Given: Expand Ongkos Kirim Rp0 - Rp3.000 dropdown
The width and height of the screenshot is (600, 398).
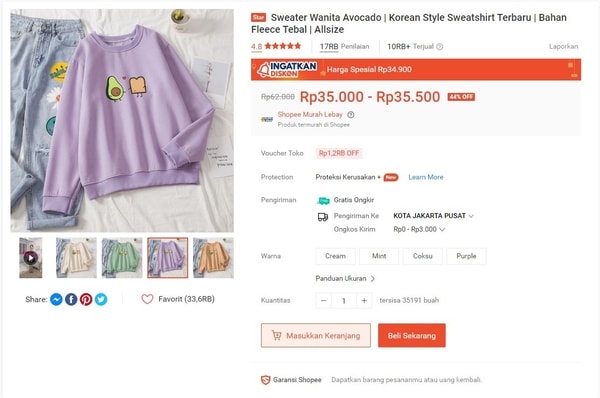Looking at the screenshot, I should [419, 229].
